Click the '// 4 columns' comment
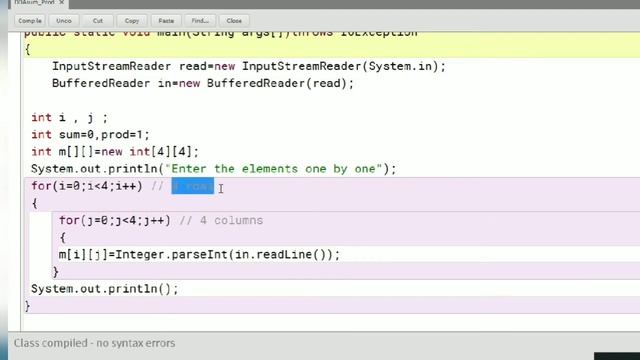Image resolution: width=640 pixels, height=360 pixels. (x=221, y=220)
